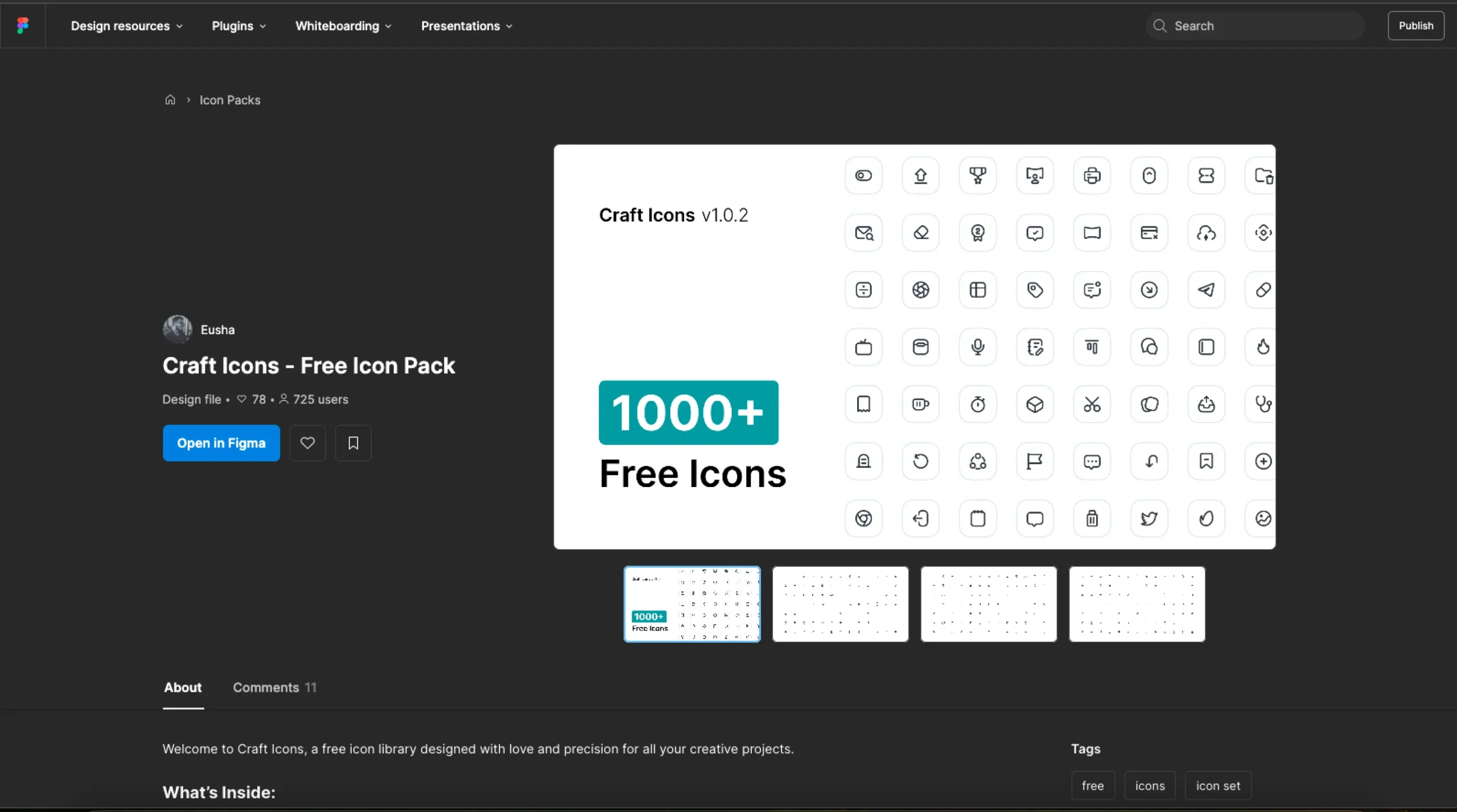This screenshot has height=812, width=1457.
Task: Select the third preview thumbnail
Action: click(x=989, y=604)
